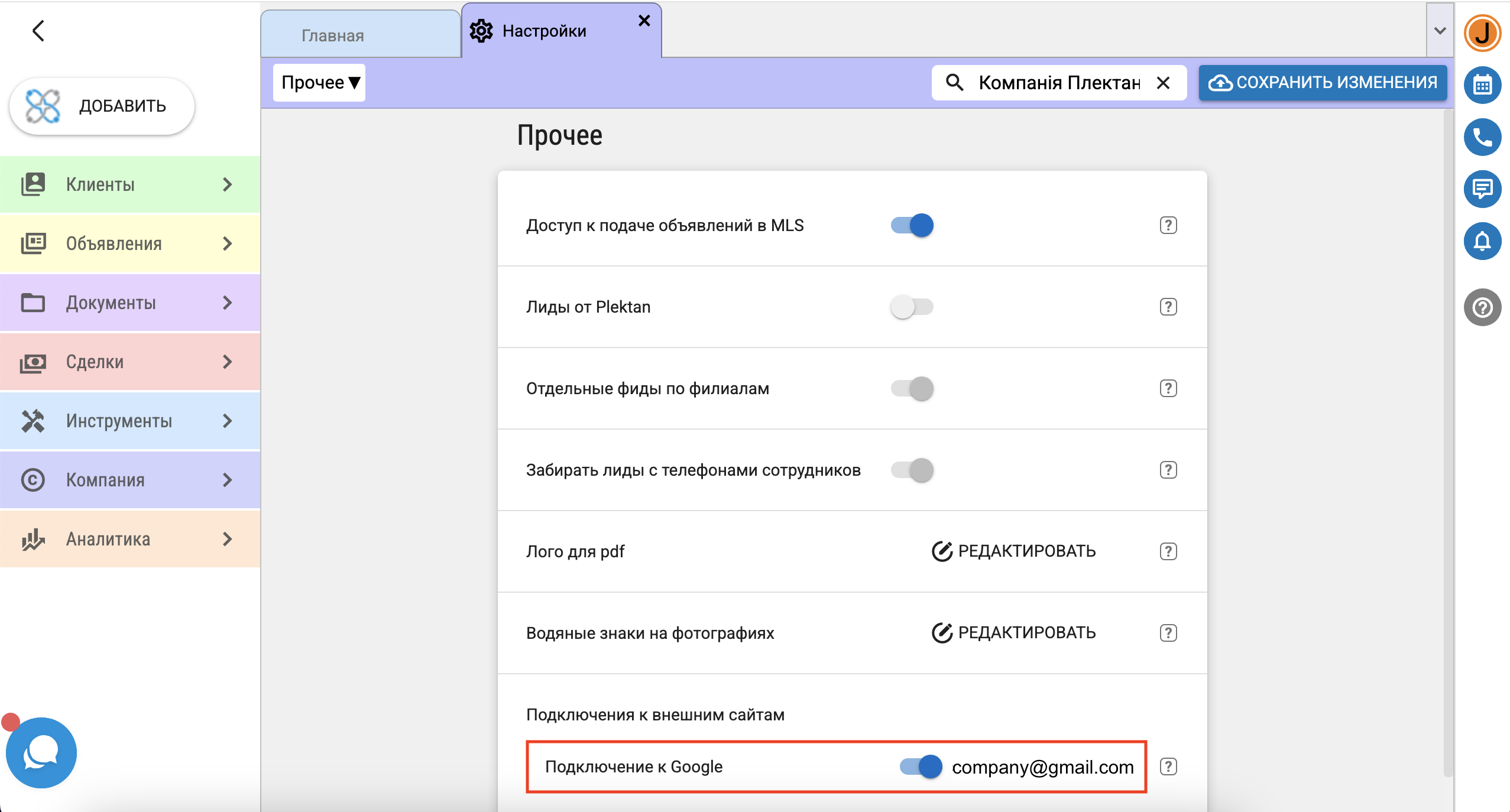
Task: Expand the tabs list dropdown arrow
Action: pyautogui.click(x=1440, y=31)
